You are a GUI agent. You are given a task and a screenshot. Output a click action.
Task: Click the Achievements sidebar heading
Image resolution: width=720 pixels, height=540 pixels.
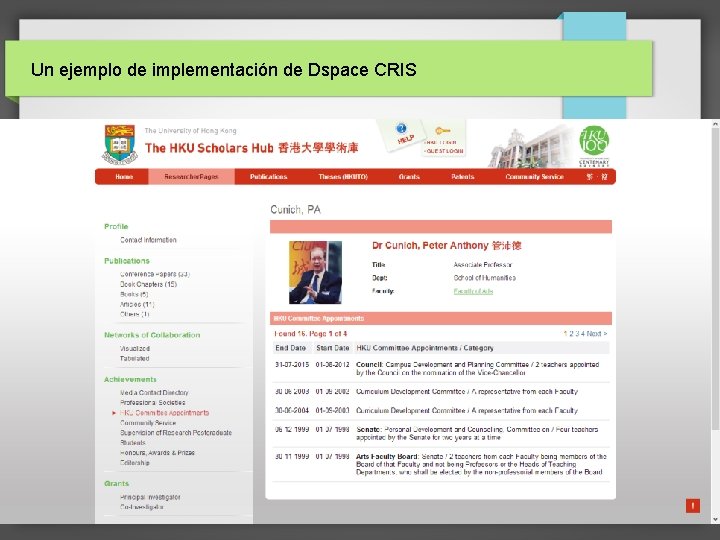coord(130,379)
